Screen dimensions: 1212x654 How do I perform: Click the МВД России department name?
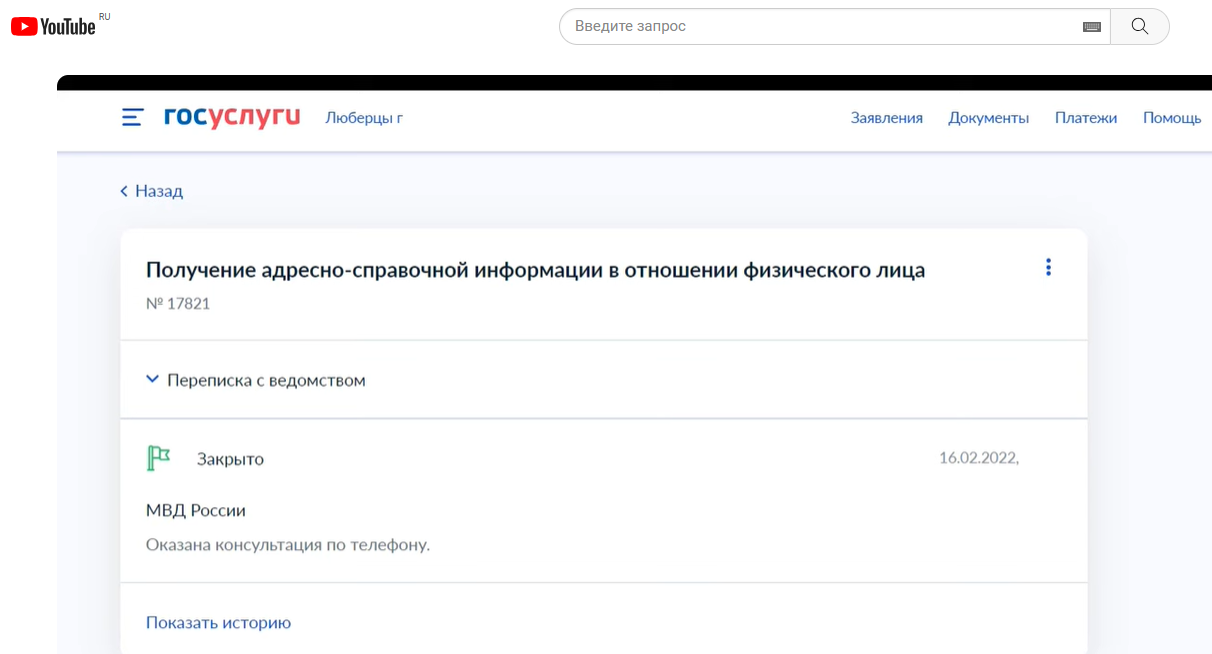(196, 510)
